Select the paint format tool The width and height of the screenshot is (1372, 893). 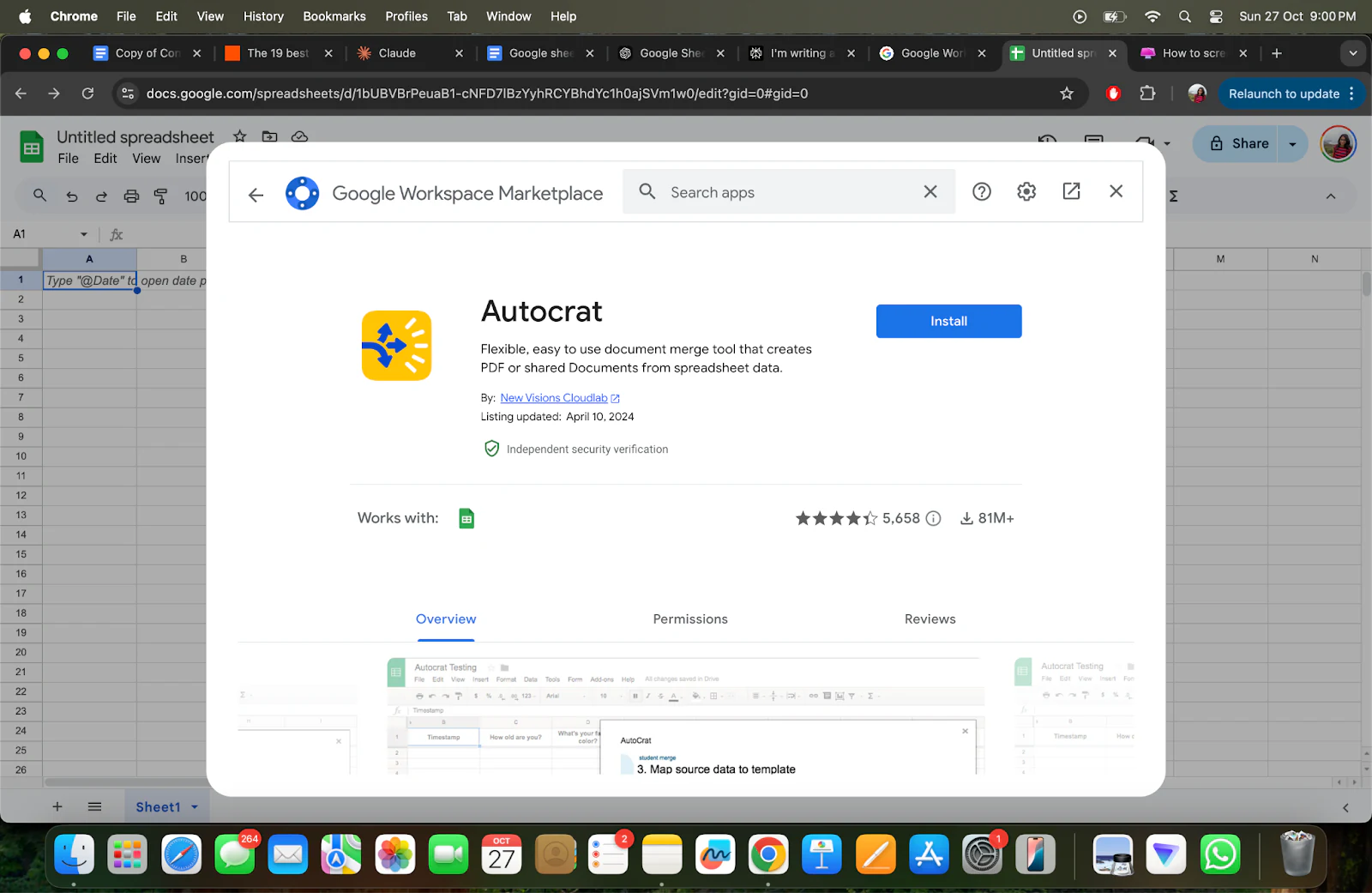tap(160, 196)
